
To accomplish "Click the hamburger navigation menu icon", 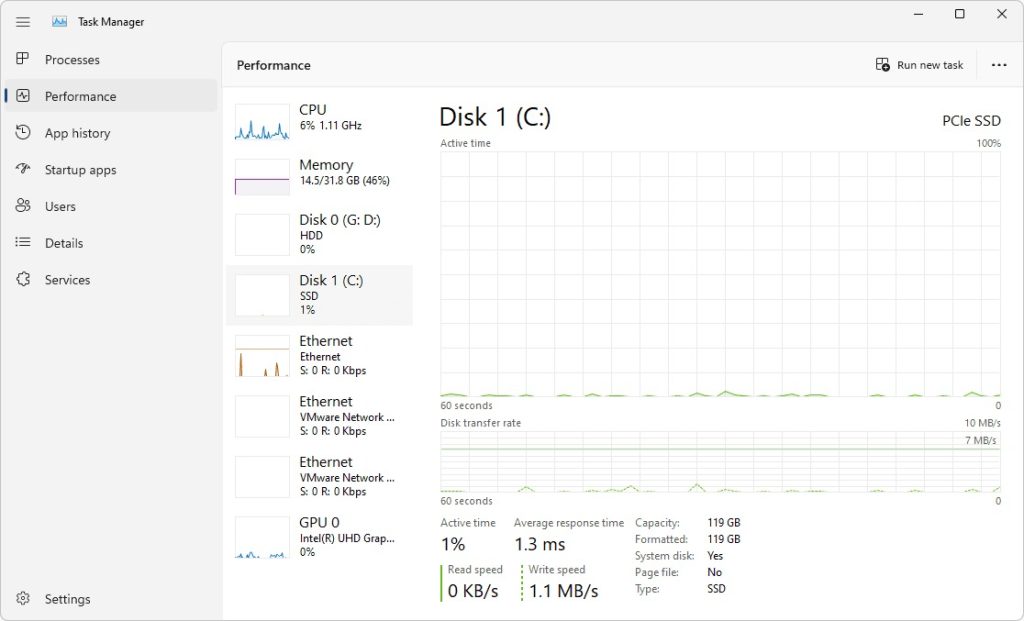I will 23,22.
